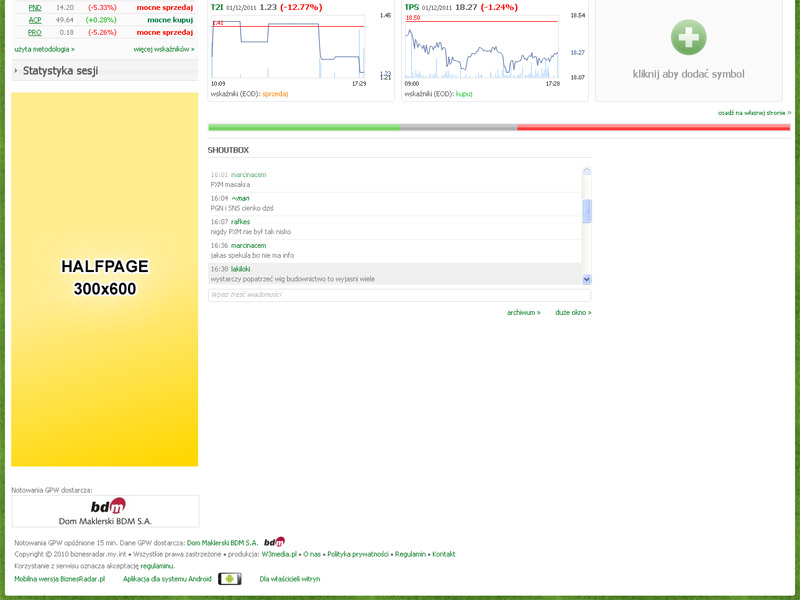
Task: Open the PRO stock ticker link
Action: pos(35,32)
